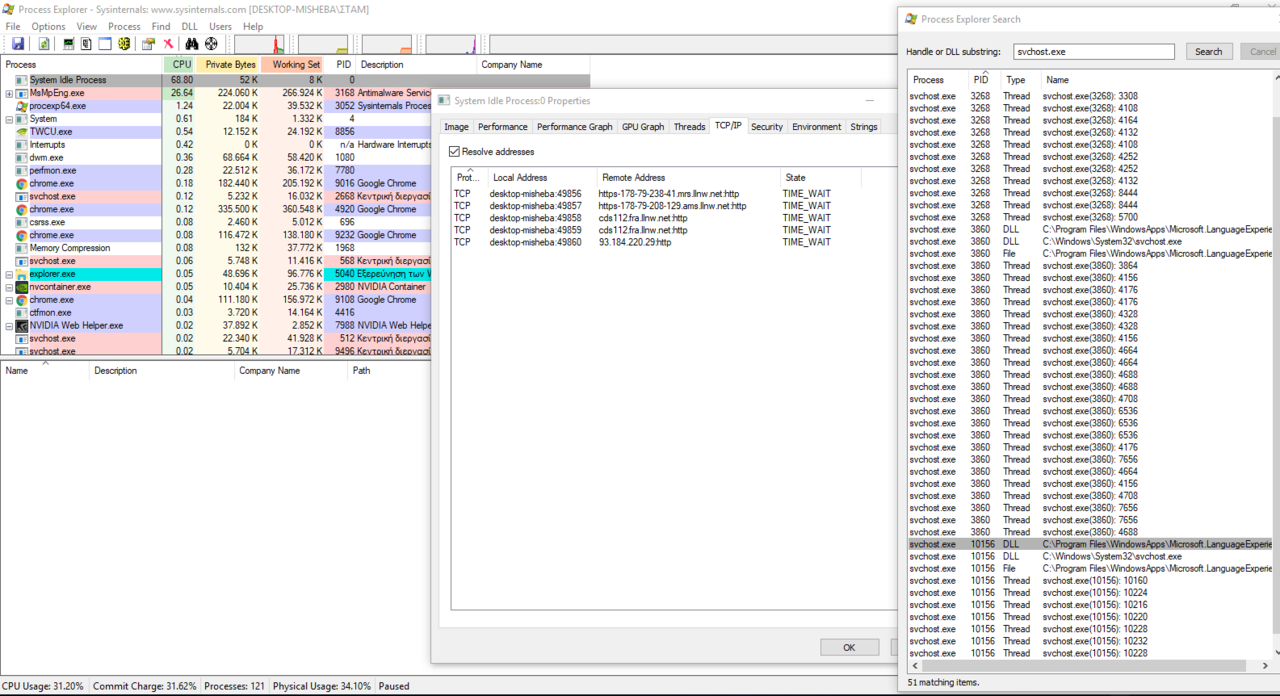Viewport: 1280px width, 696px height.
Task: Select the highlighted svchost.exe 10156 DLL result
Action: [1090, 544]
